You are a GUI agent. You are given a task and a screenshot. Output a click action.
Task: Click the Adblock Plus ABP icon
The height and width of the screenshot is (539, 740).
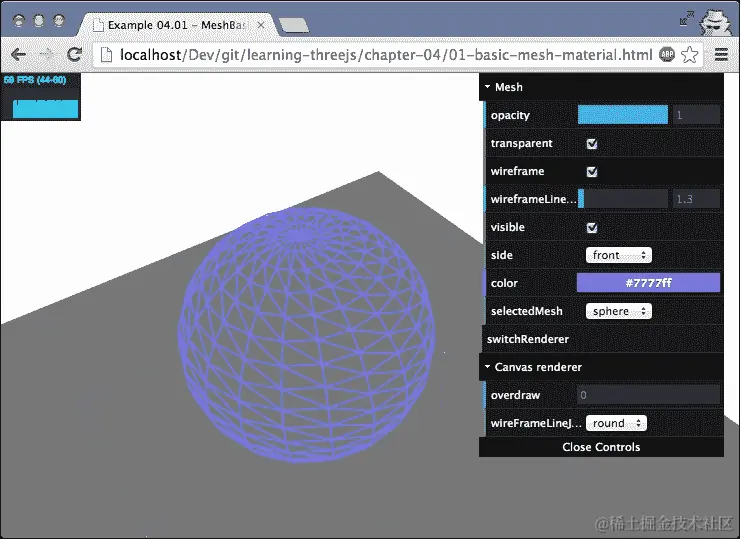[667, 54]
